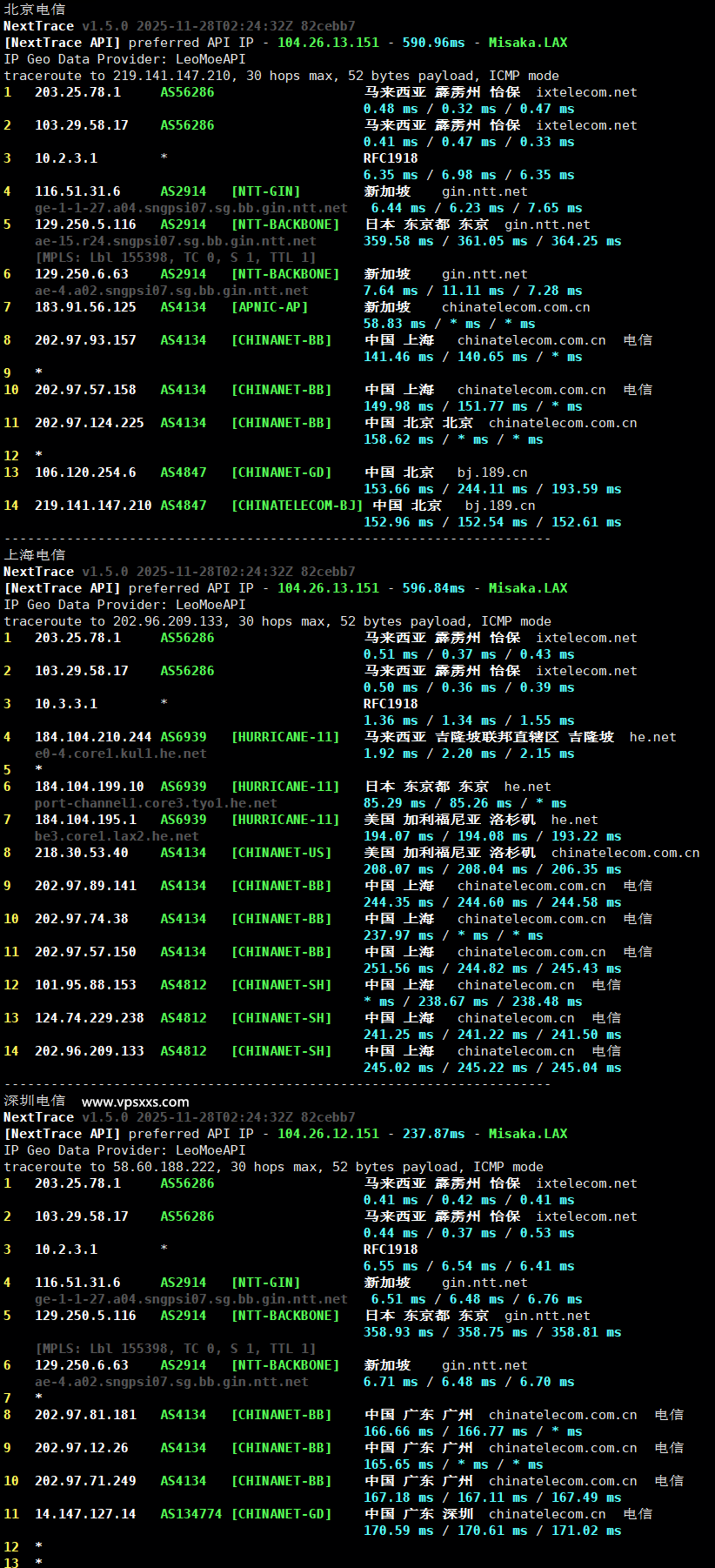
Task: Select hop IP address 124.74.229.238
Action: pos(90,1018)
